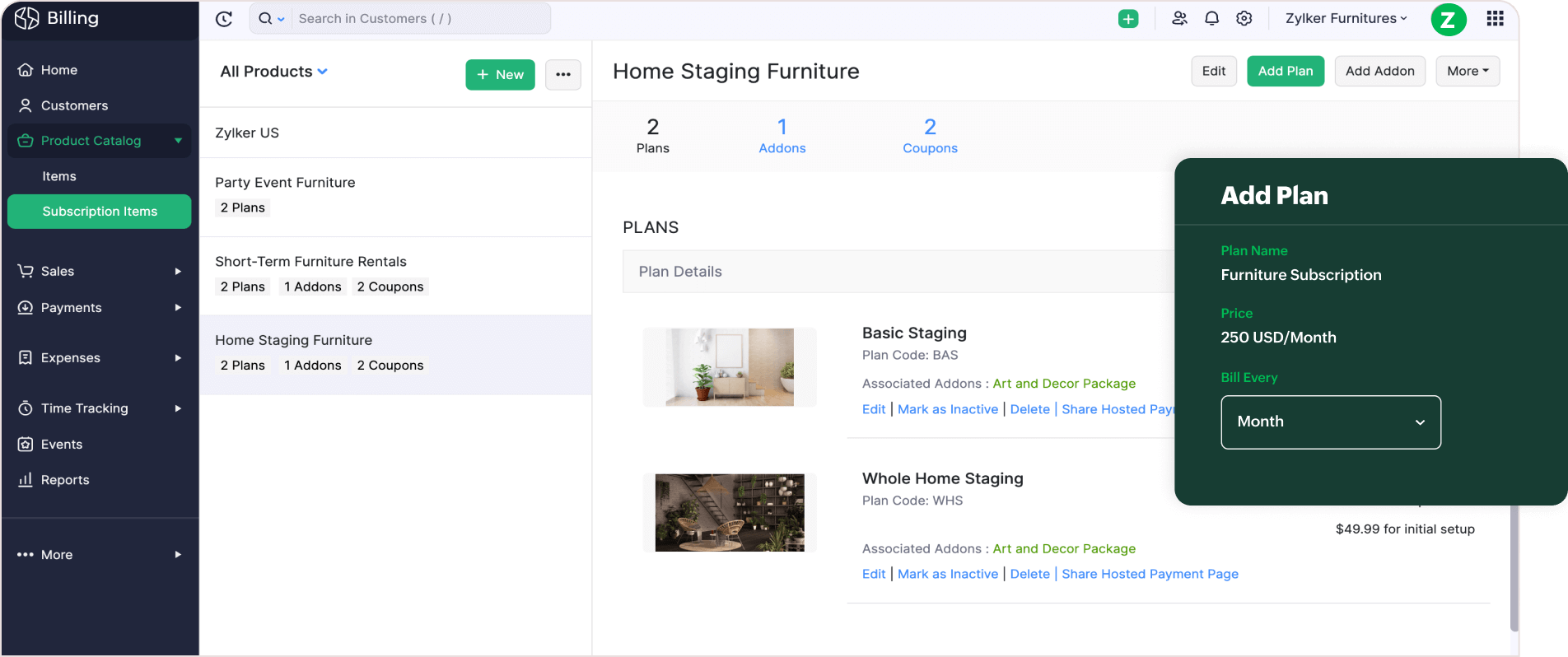This screenshot has height=657, width=1568.
Task: Click Mark as Inactive for Basic Staging
Action: tap(948, 409)
